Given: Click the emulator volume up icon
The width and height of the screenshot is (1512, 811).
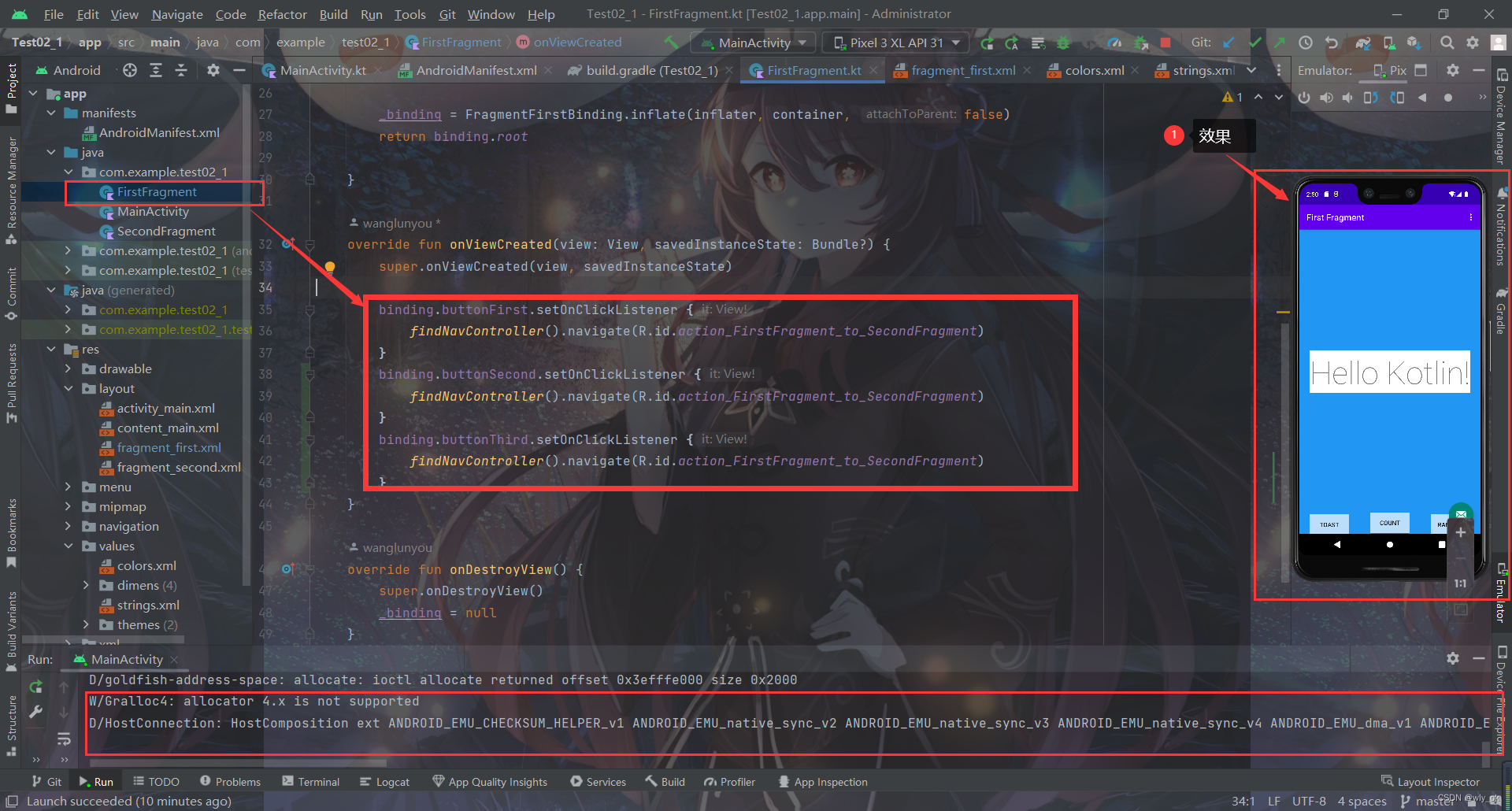Looking at the screenshot, I should point(1326,98).
